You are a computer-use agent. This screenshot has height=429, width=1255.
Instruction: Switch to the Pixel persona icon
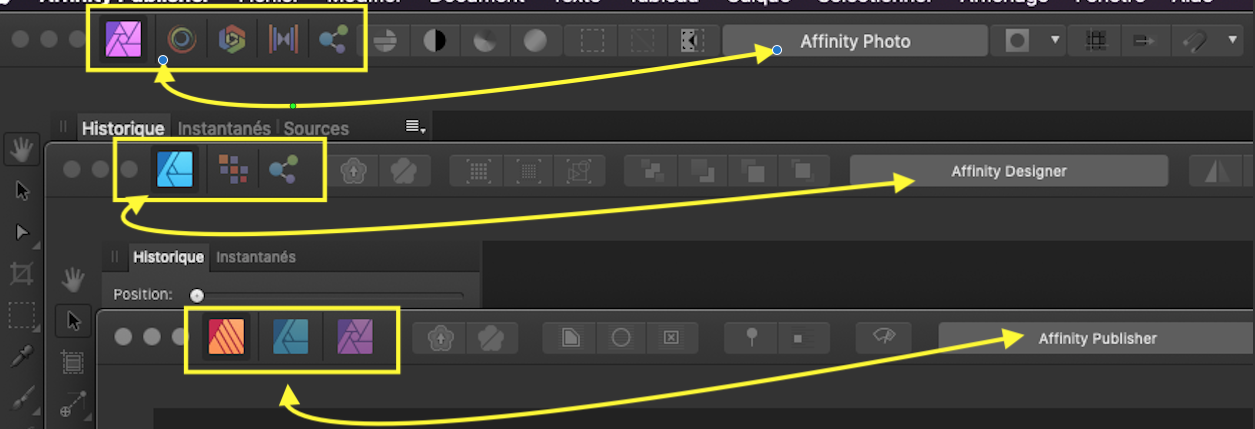233,170
